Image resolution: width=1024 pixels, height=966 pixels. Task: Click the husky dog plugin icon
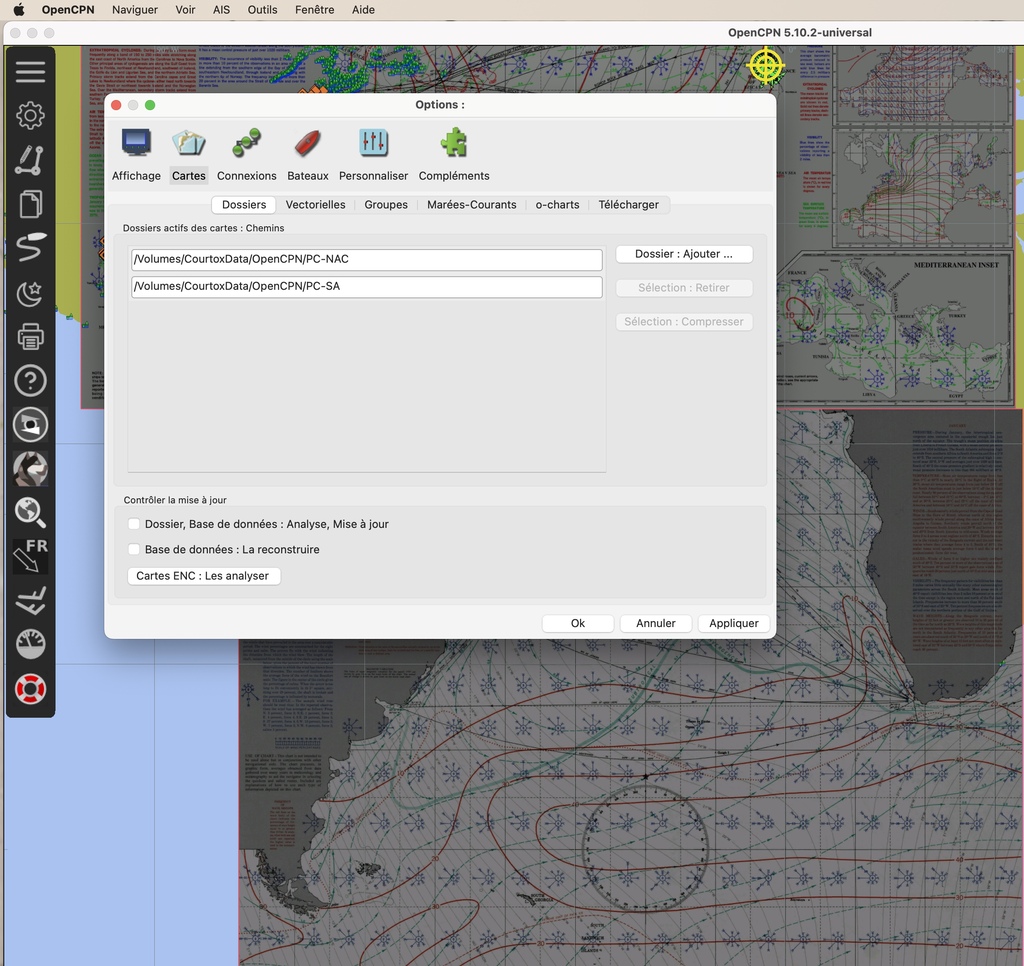(30, 469)
